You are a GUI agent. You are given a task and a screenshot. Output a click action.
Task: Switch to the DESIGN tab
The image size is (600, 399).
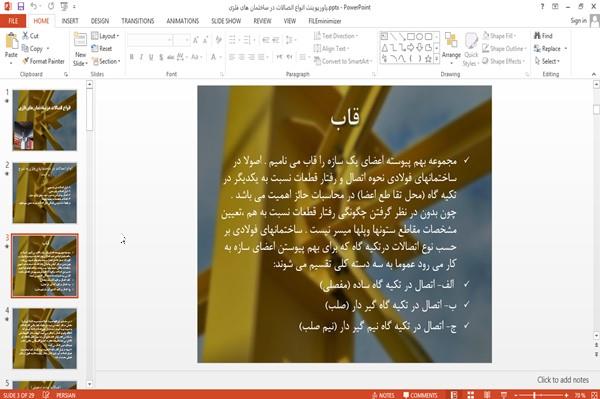[x=100, y=21]
